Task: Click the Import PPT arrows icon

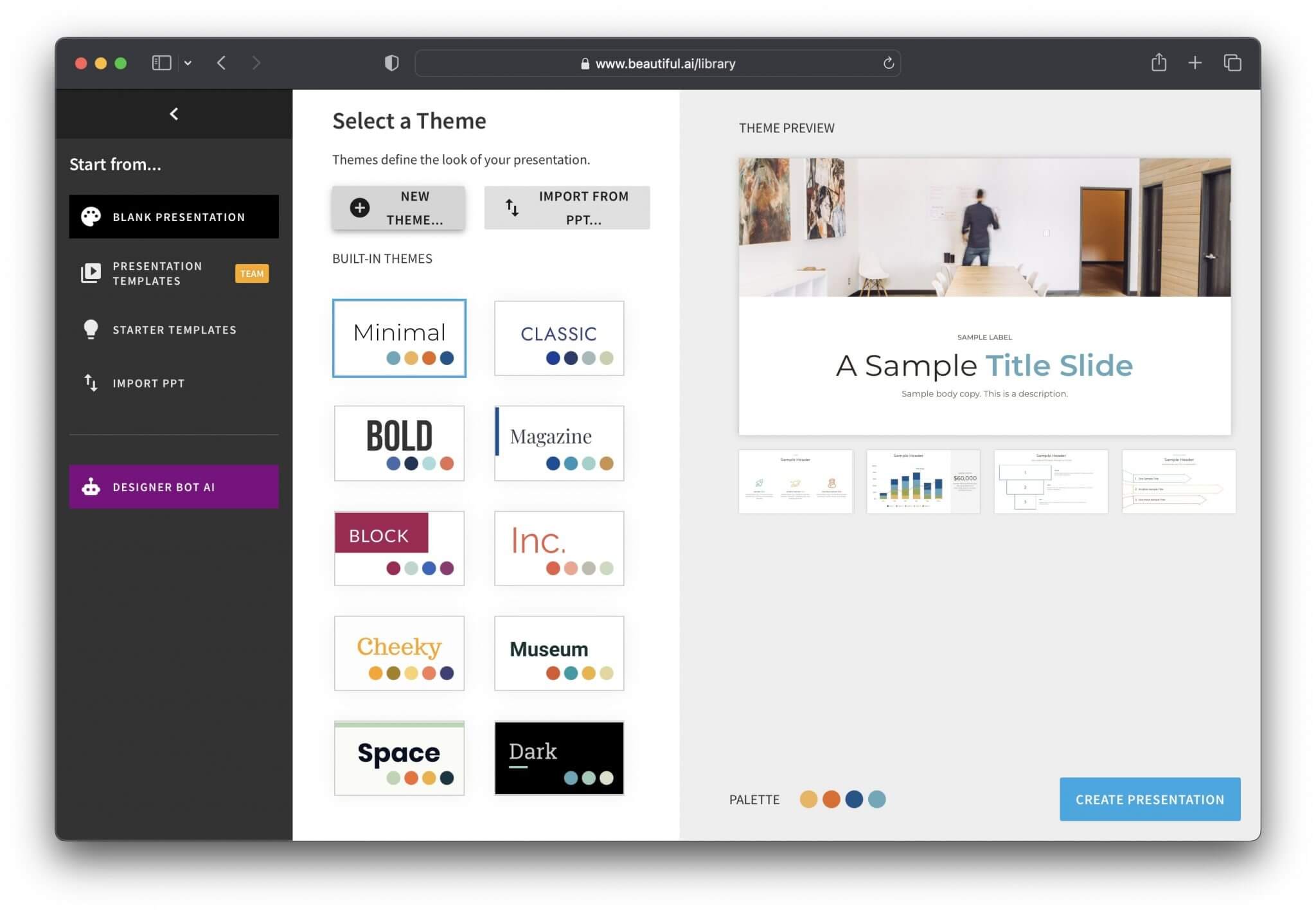Action: pos(91,383)
